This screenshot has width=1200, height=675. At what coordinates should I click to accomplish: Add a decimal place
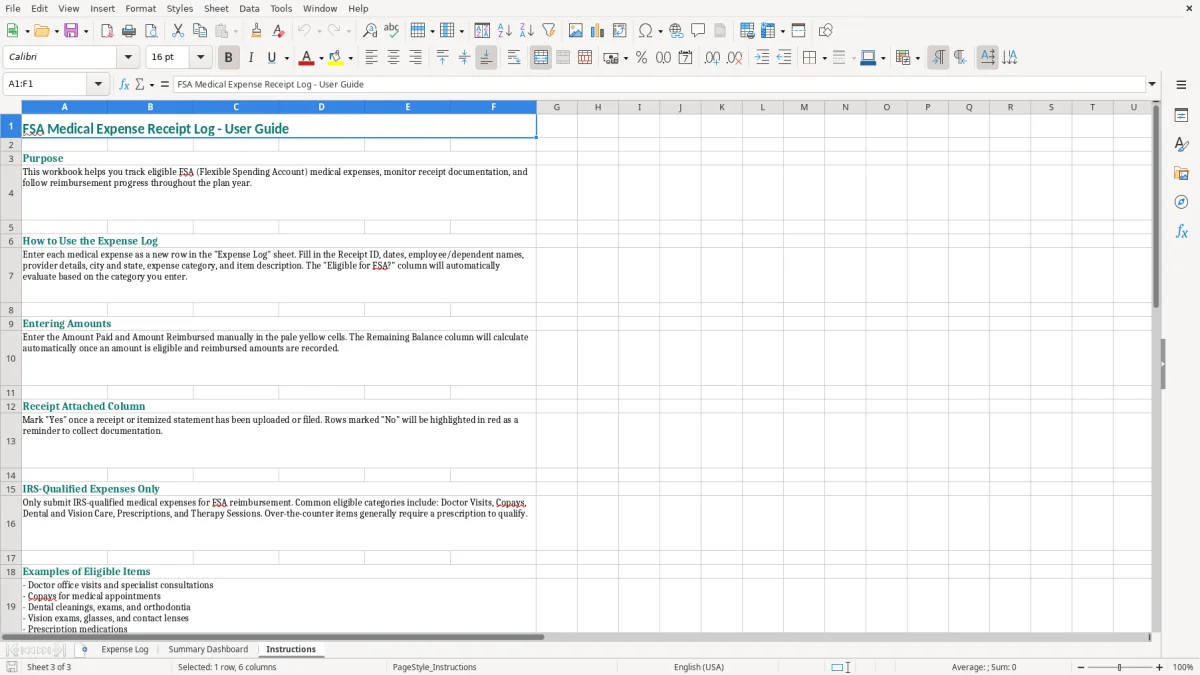coord(712,58)
